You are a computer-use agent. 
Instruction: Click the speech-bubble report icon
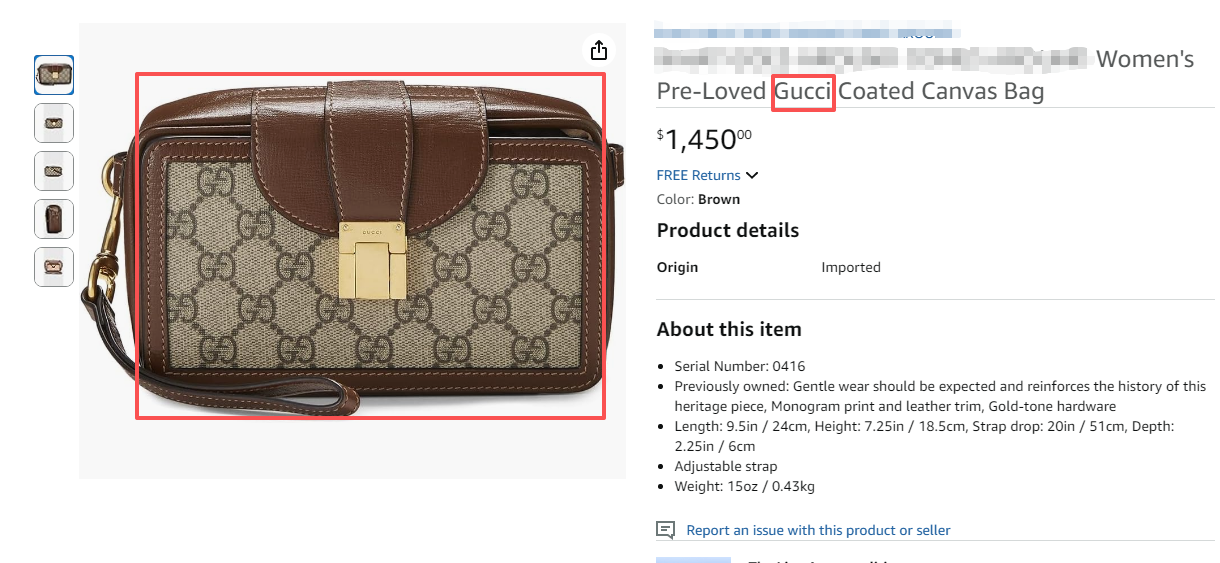(x=666, y=530)
